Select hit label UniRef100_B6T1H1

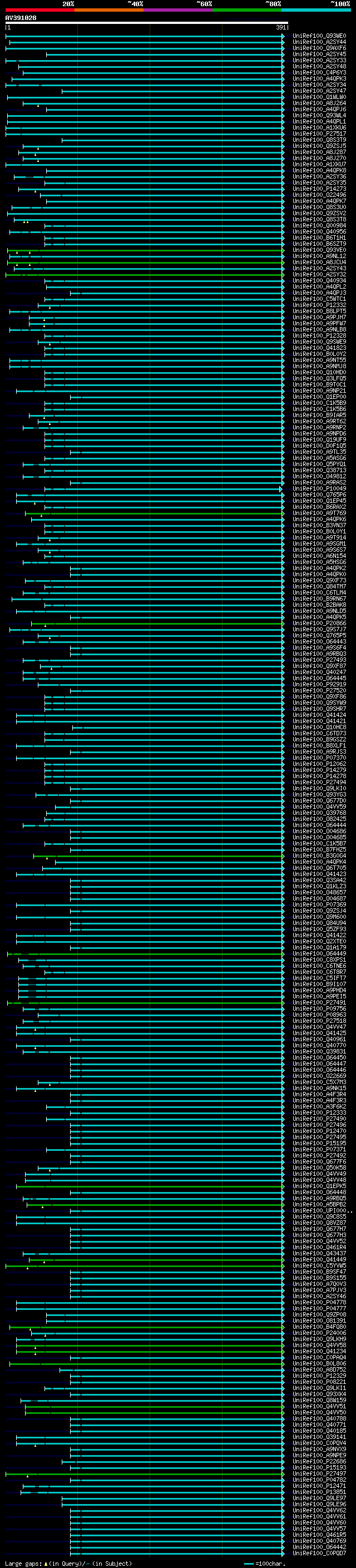click(x=319, y=238)
